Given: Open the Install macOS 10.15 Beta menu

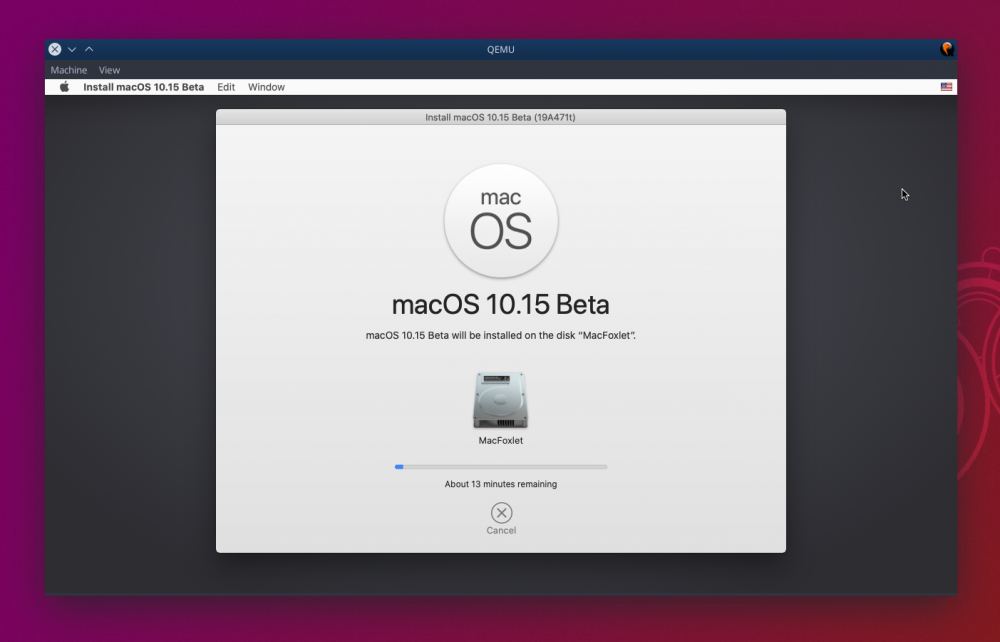Looking at the screenshot, I should click(x=143, y=87).
